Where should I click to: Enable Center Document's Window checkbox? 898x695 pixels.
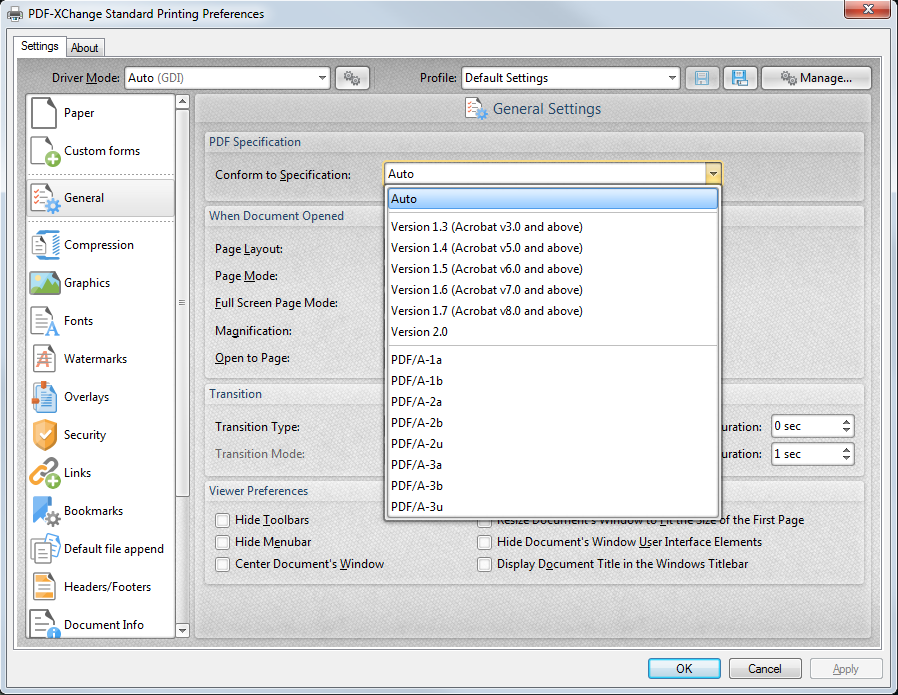tap(222, 564)
